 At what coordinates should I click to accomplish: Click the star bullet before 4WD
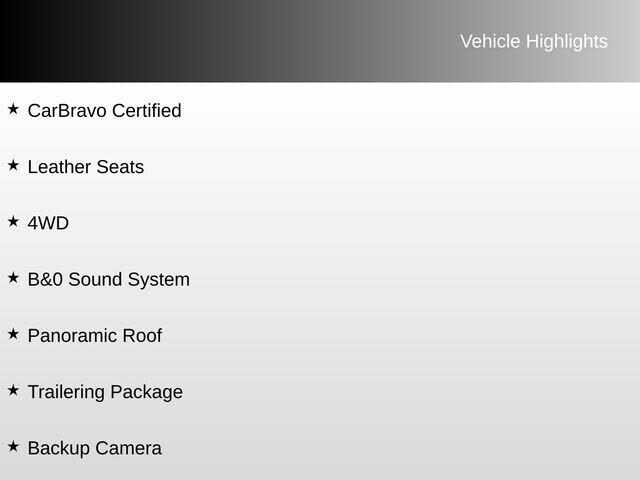(13, 221)
